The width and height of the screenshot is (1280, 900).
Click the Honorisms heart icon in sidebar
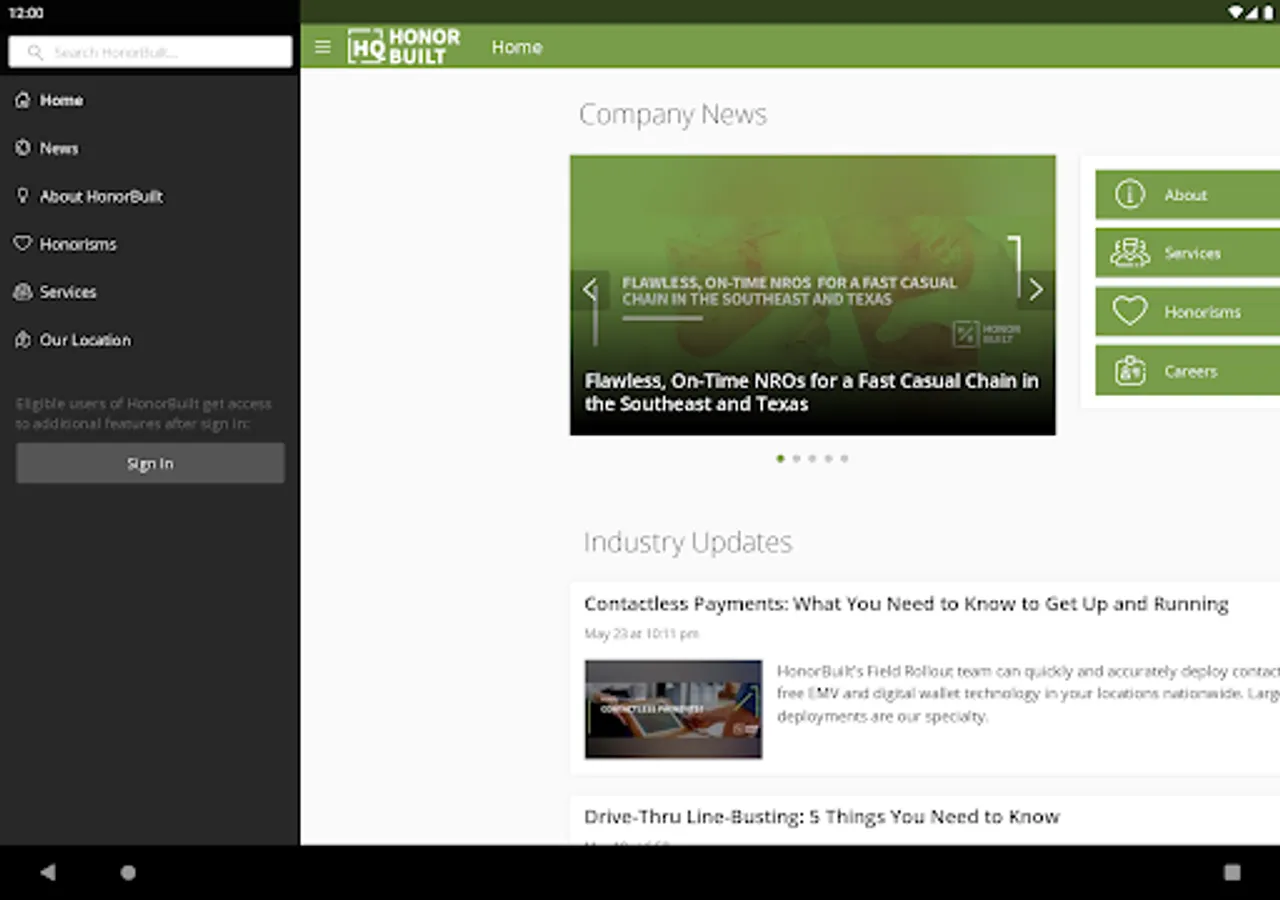click(23, 244)
